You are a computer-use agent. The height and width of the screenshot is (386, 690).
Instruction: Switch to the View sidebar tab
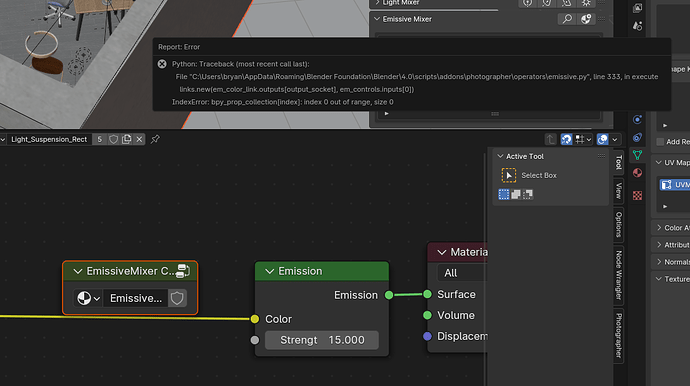click(x=619, y=191)
